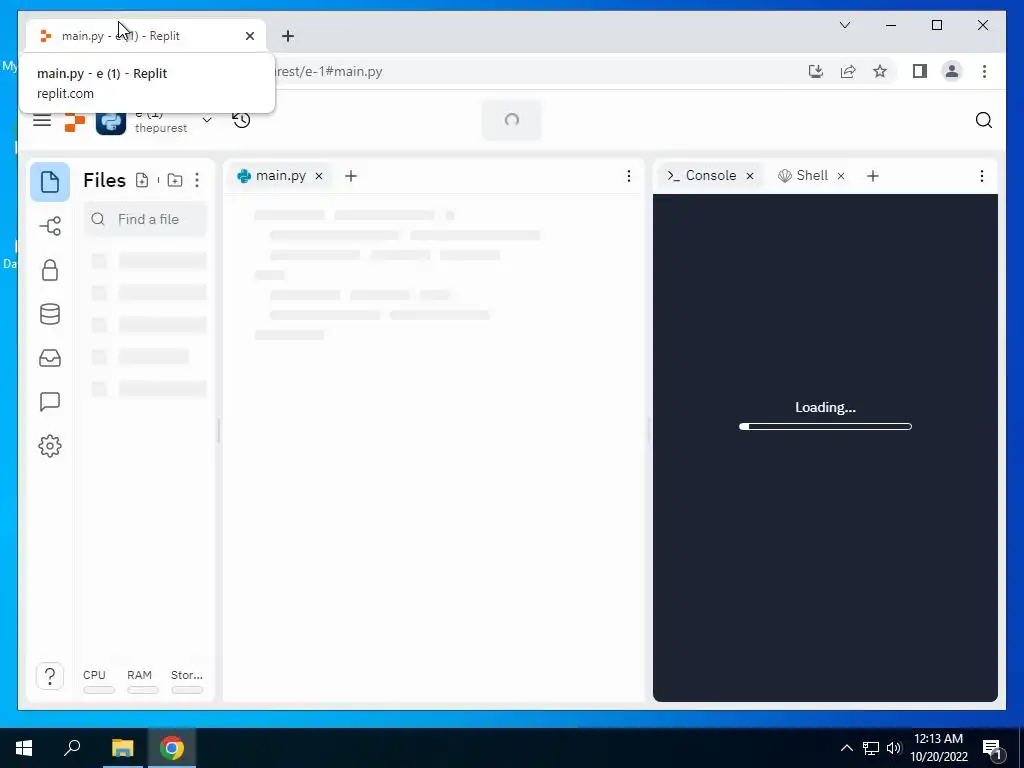Close the Chrome main.py Replit tab
Image resolution: width=1024 pixels, height=768 pixels.
click(x=249, y=36)
